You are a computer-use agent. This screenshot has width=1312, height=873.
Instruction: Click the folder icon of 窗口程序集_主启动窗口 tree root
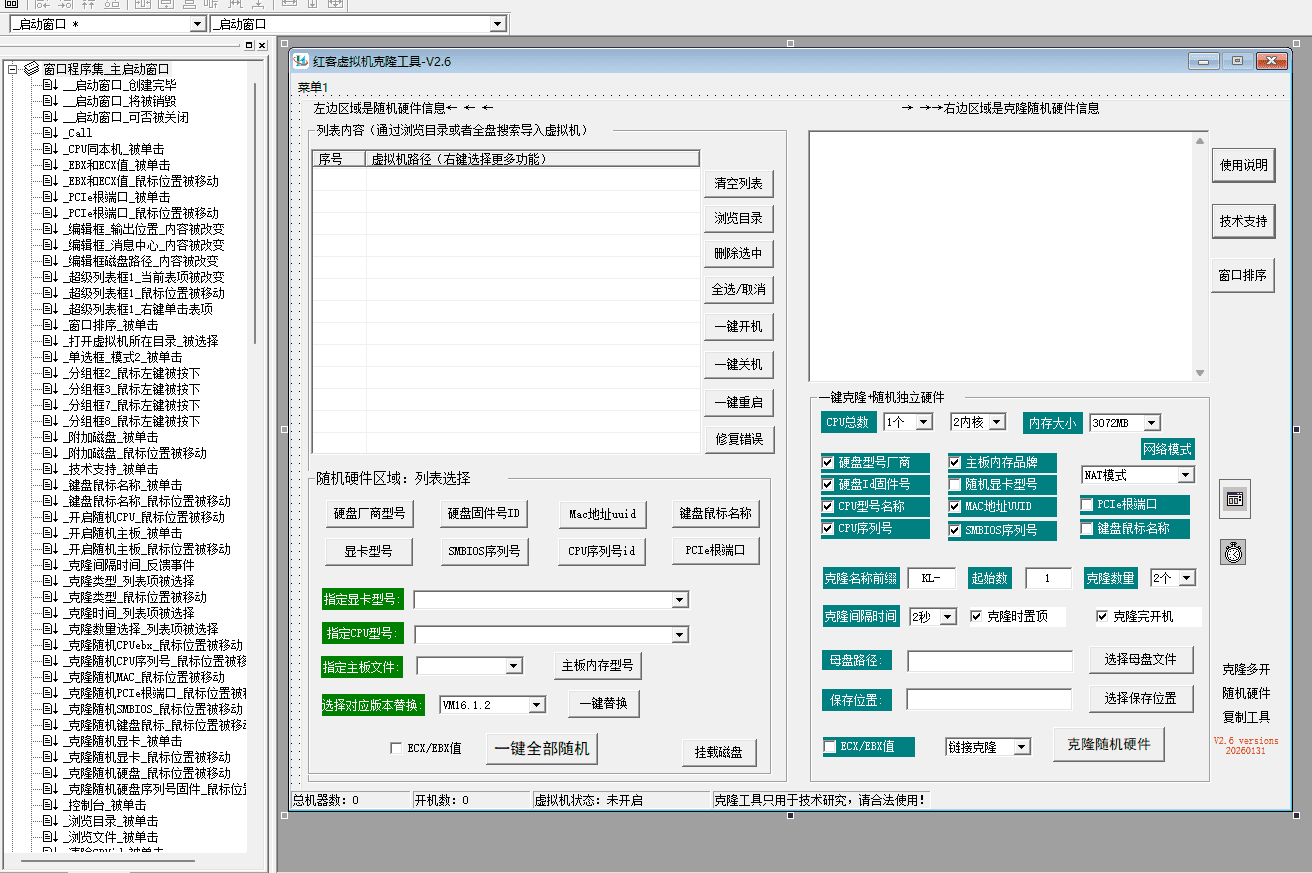[x=30, y=68]
